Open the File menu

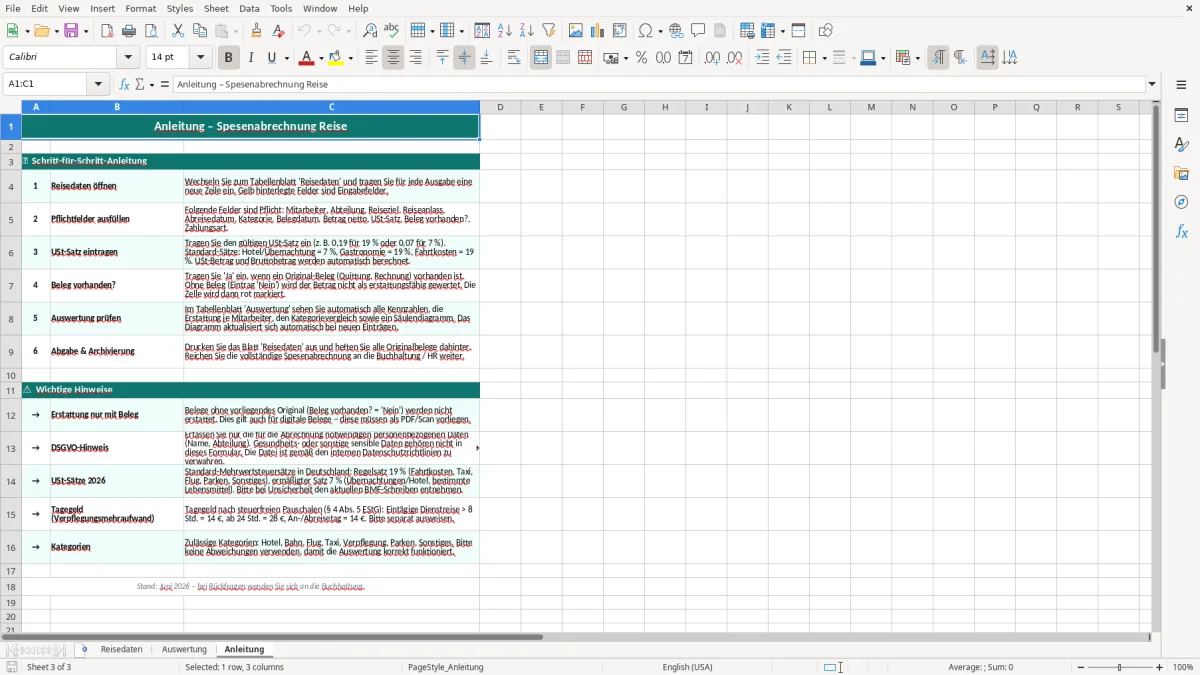[x=13, y=8]
